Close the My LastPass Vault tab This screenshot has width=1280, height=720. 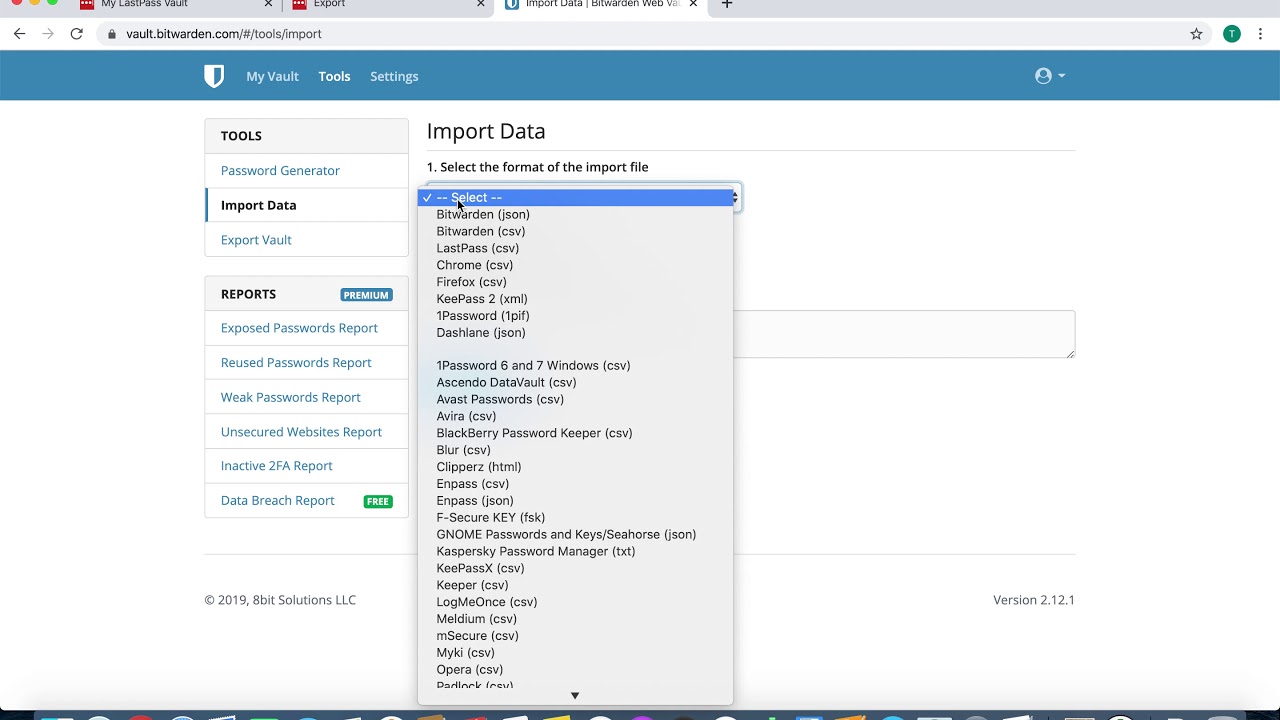(268, 4)
